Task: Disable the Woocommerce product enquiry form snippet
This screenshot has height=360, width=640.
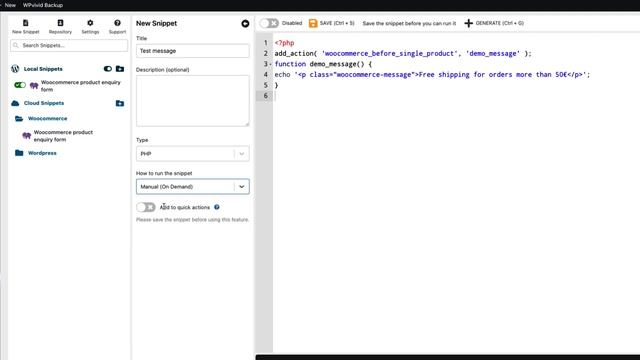Action: pyautogui.click(x=20, y=85)
